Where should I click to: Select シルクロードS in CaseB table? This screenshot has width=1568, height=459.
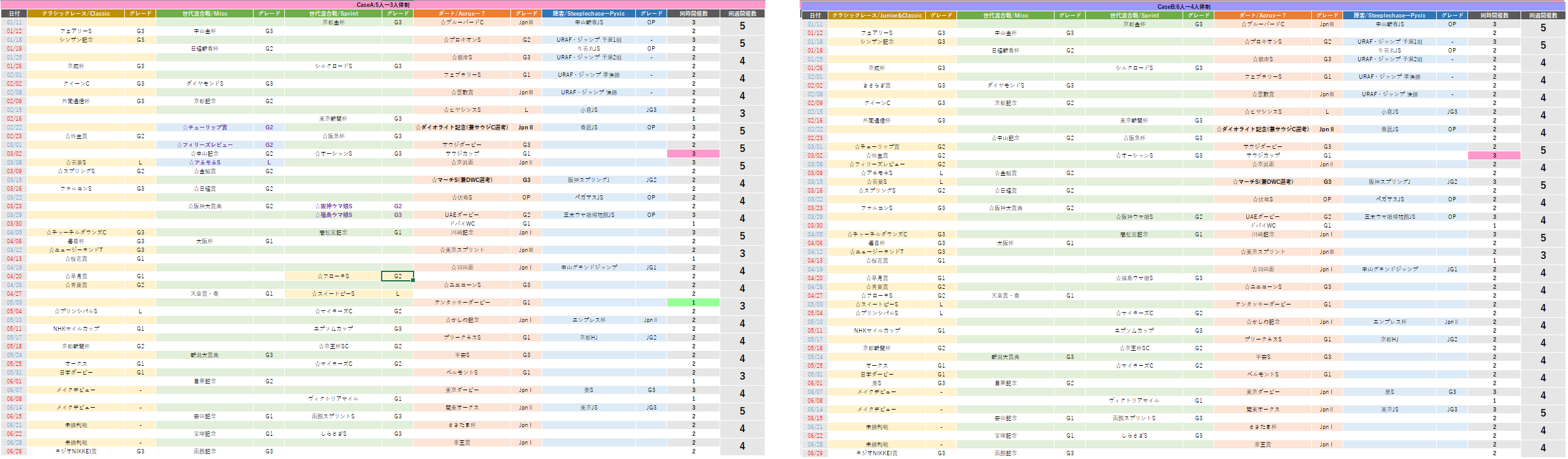[1134, 68]
